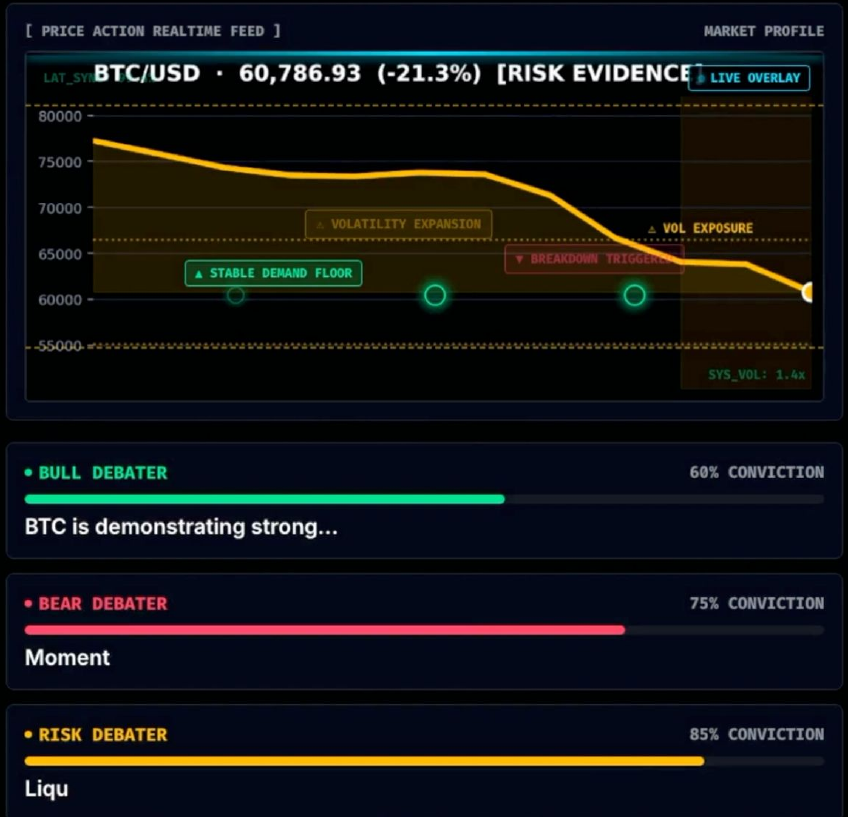Screen dimensions: 848x817
Task: Select the BEAR DEBATER heading
Action: [103, 604]
